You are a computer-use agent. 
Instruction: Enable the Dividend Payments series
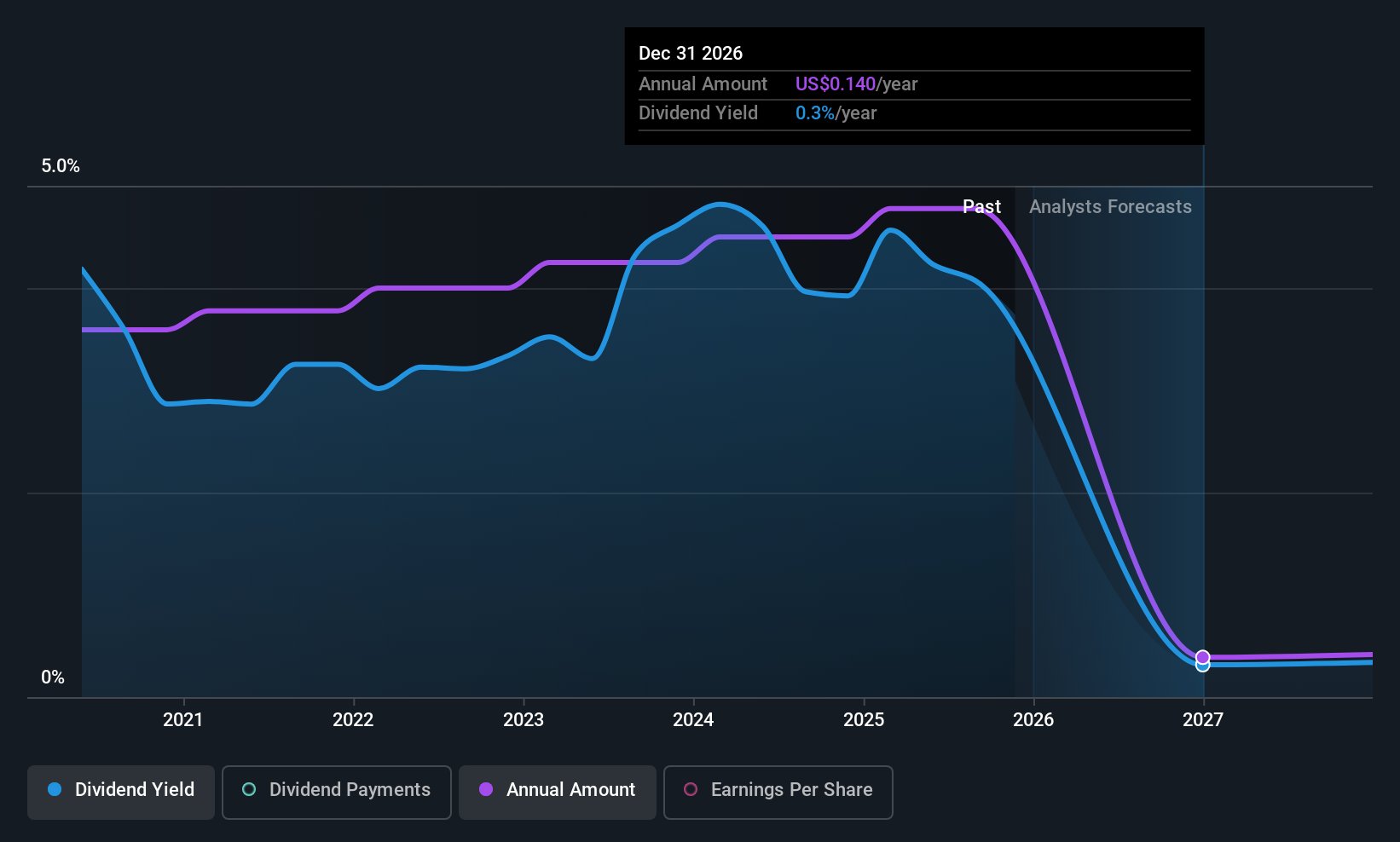coord(337,793)
